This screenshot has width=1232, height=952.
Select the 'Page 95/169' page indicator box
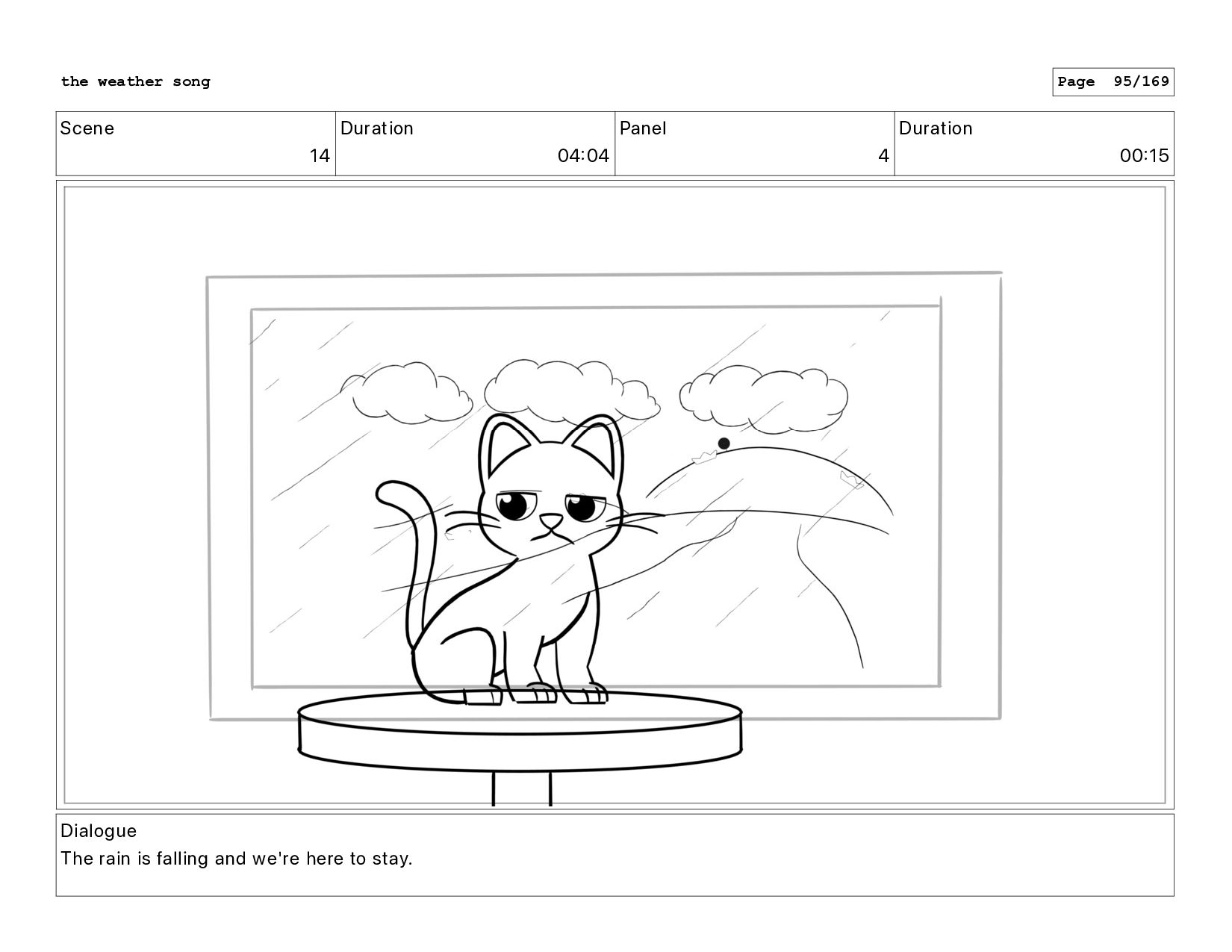tap(1113, 82)
